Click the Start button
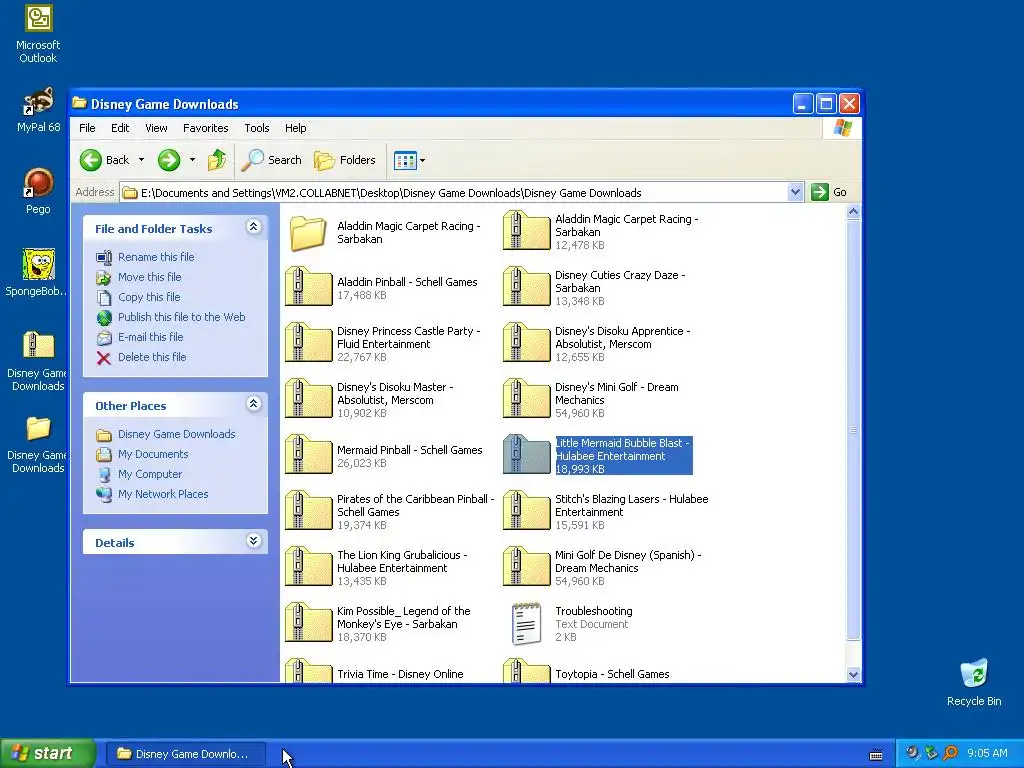 click(x=47, y=754)
